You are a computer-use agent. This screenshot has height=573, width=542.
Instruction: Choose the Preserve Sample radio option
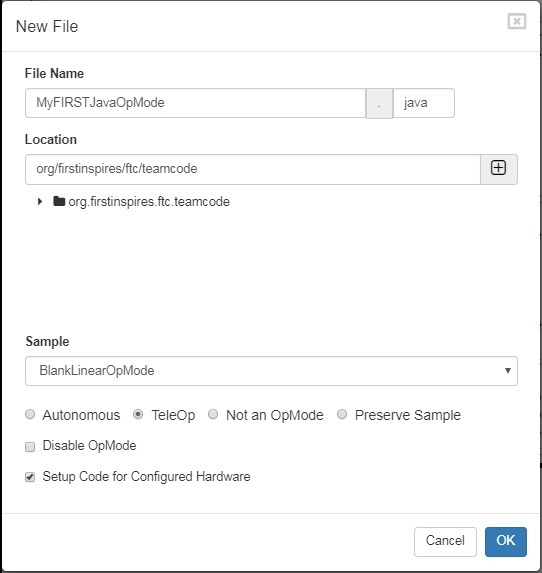click(x=342, y=414)
